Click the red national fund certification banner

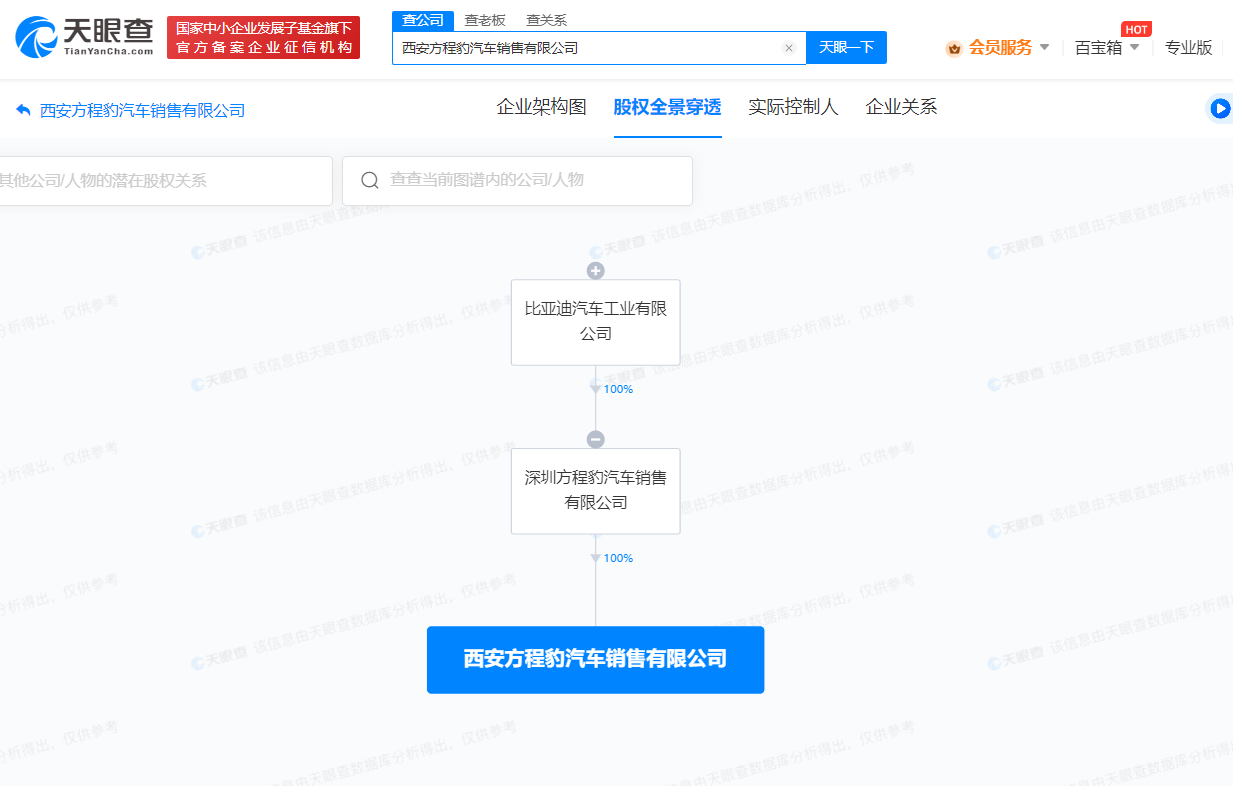click(263, 37)
